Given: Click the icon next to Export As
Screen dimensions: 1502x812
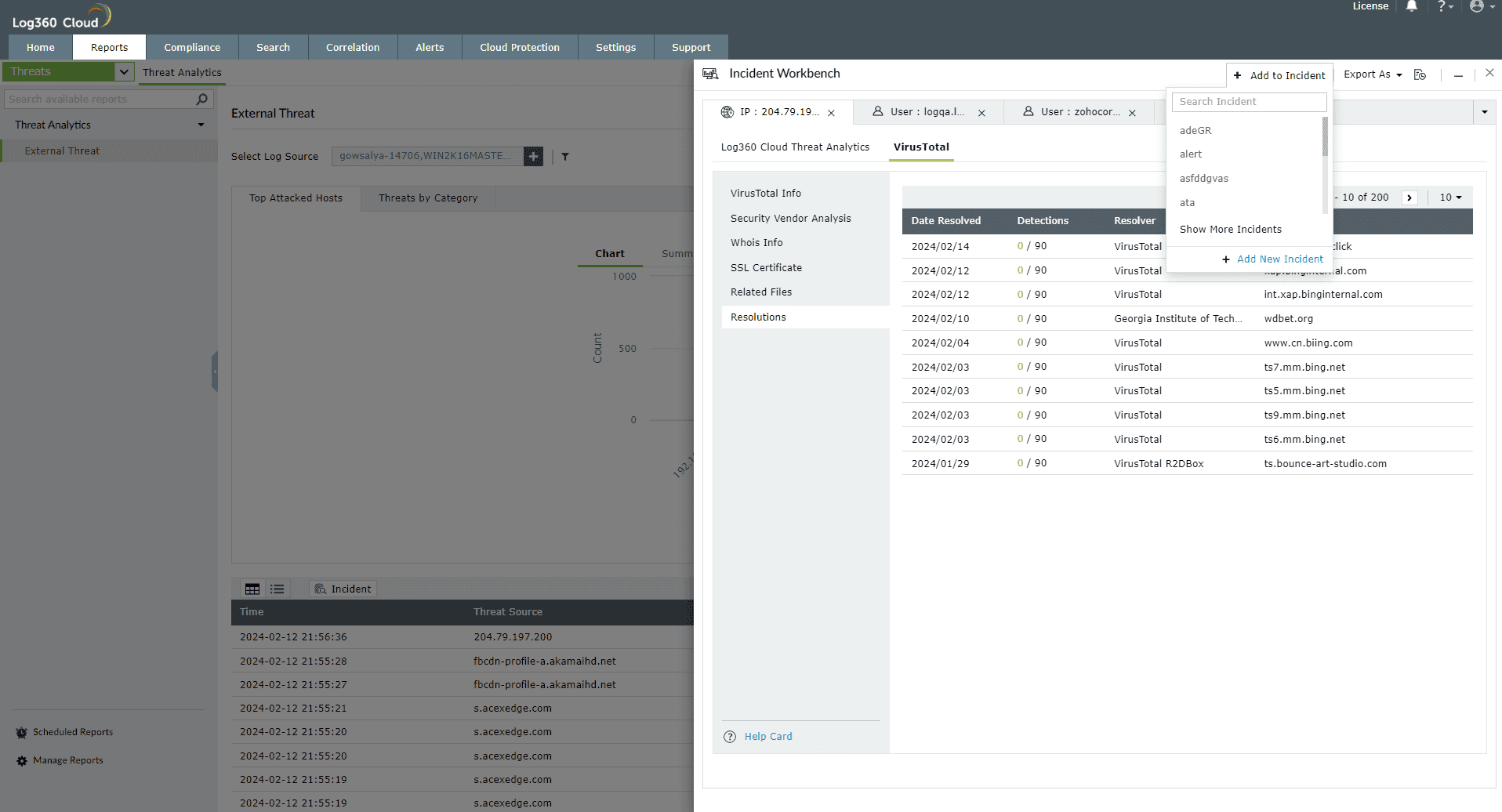Looking at the screenshot, I should (x=1420, y=74).
